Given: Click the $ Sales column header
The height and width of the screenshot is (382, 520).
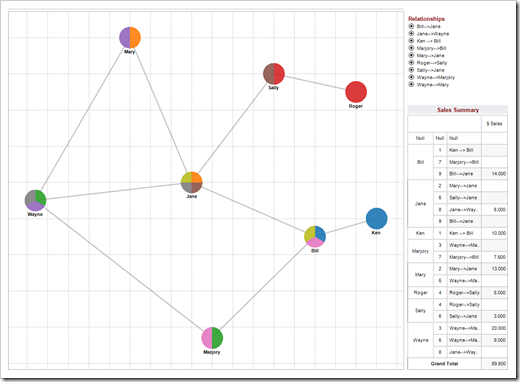Looking at the screenshot, I should click(x=494, y=124).
